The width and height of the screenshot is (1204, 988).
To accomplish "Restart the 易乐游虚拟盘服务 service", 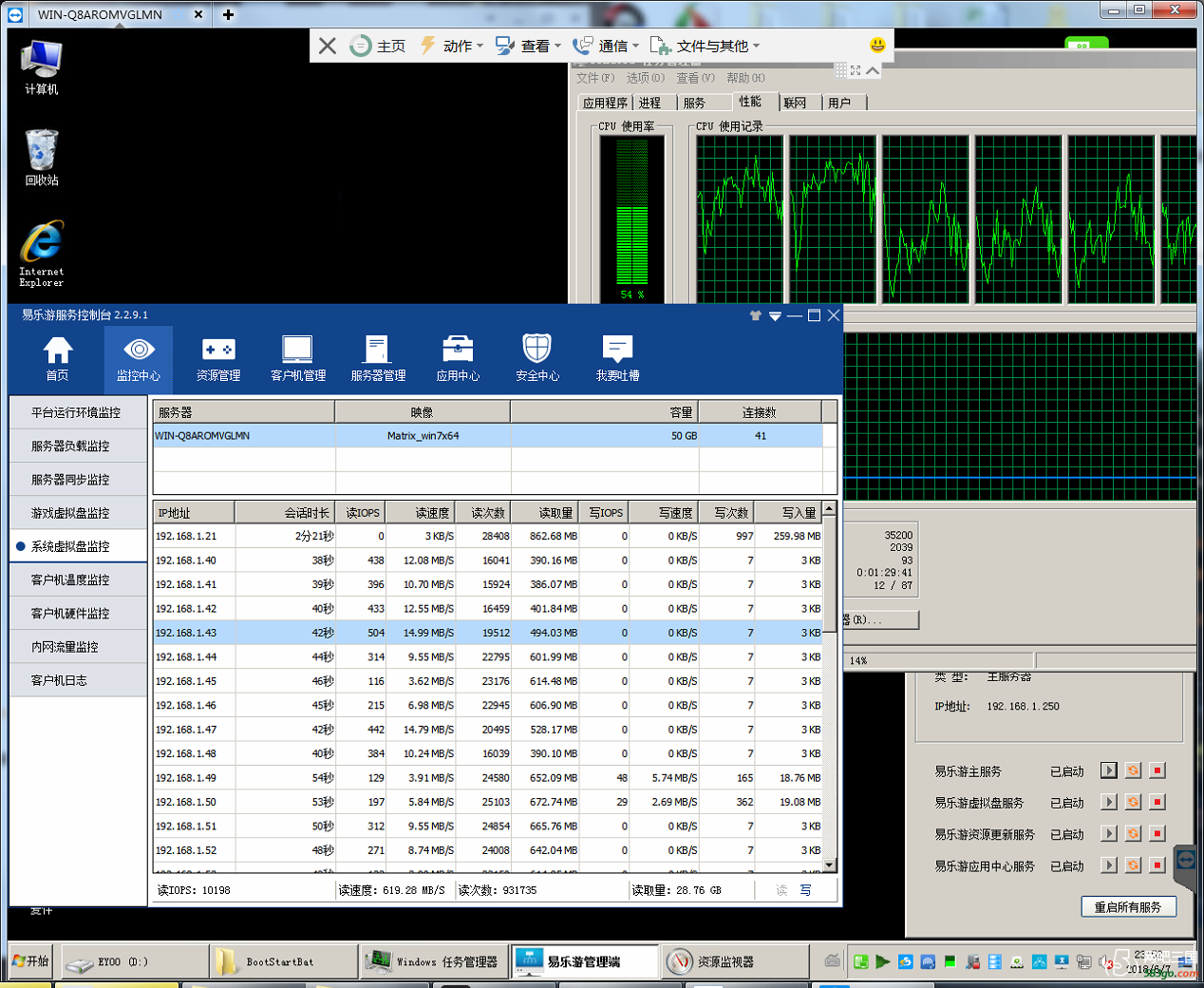I will click(x=1133, y=802).
